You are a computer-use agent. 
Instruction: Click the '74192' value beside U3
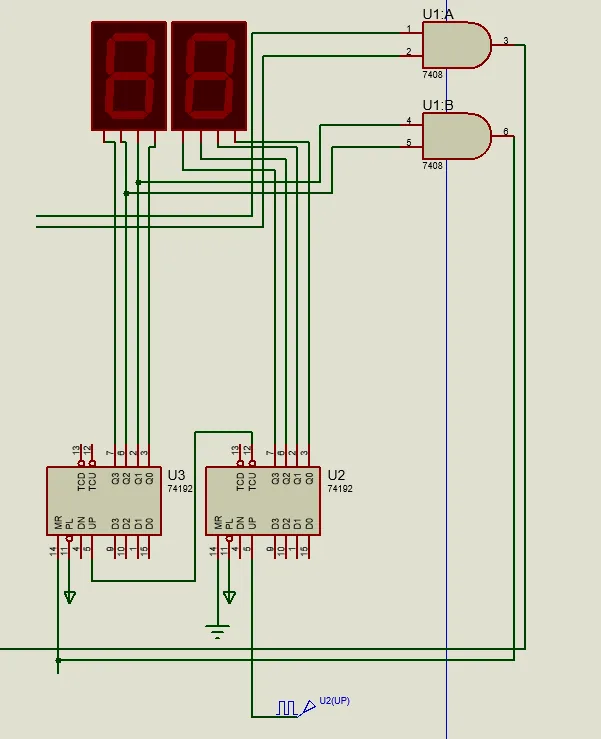click(x=180, y=489)
